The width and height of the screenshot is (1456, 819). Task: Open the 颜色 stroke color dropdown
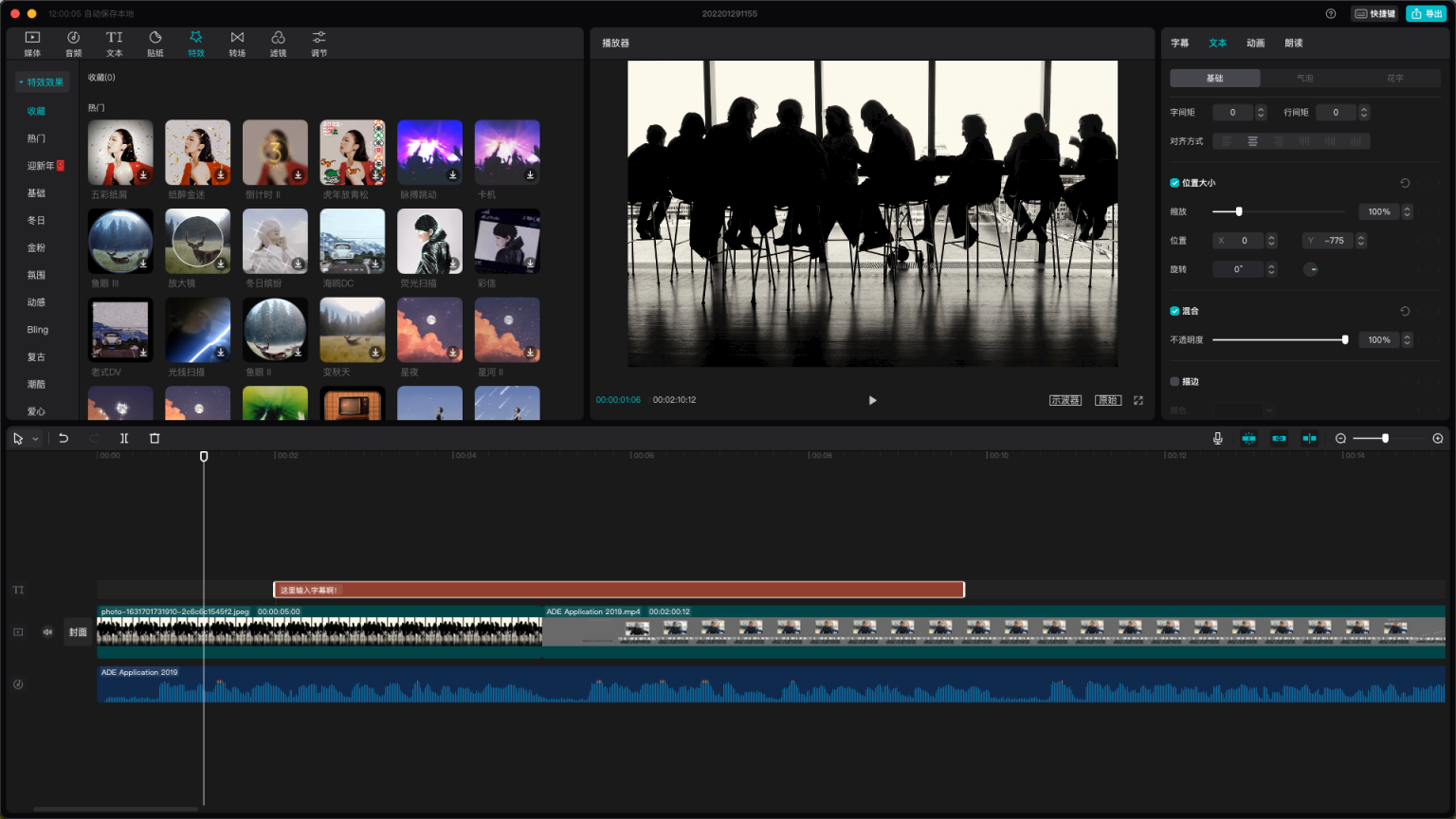pyautogui.click(x=1244, y=409)
